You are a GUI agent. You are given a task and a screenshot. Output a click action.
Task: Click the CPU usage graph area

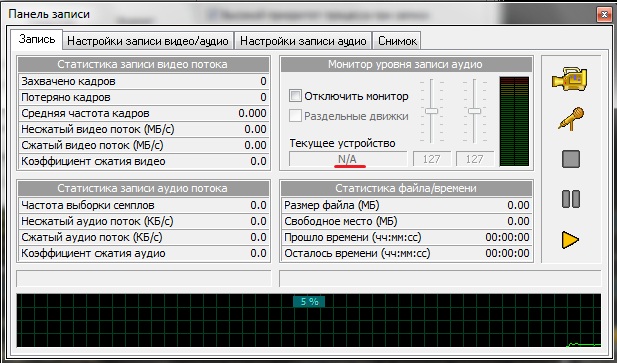tap(309, 321)
